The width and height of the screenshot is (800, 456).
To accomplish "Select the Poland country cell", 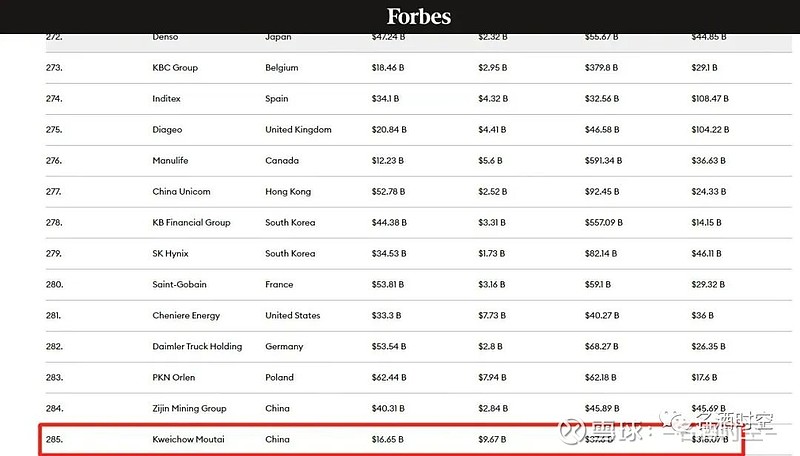I will pyautogui.click(x=280, y=378).
